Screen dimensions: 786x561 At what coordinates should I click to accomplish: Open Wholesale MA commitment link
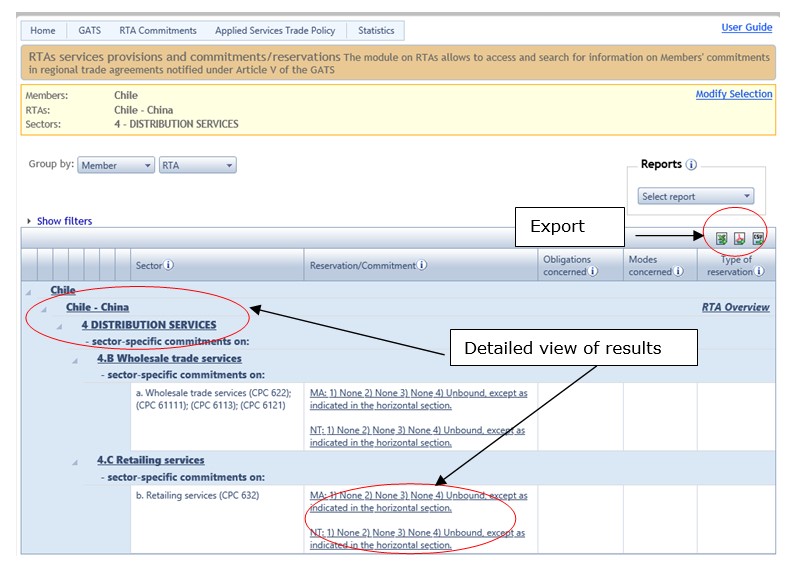coord(419,399)
